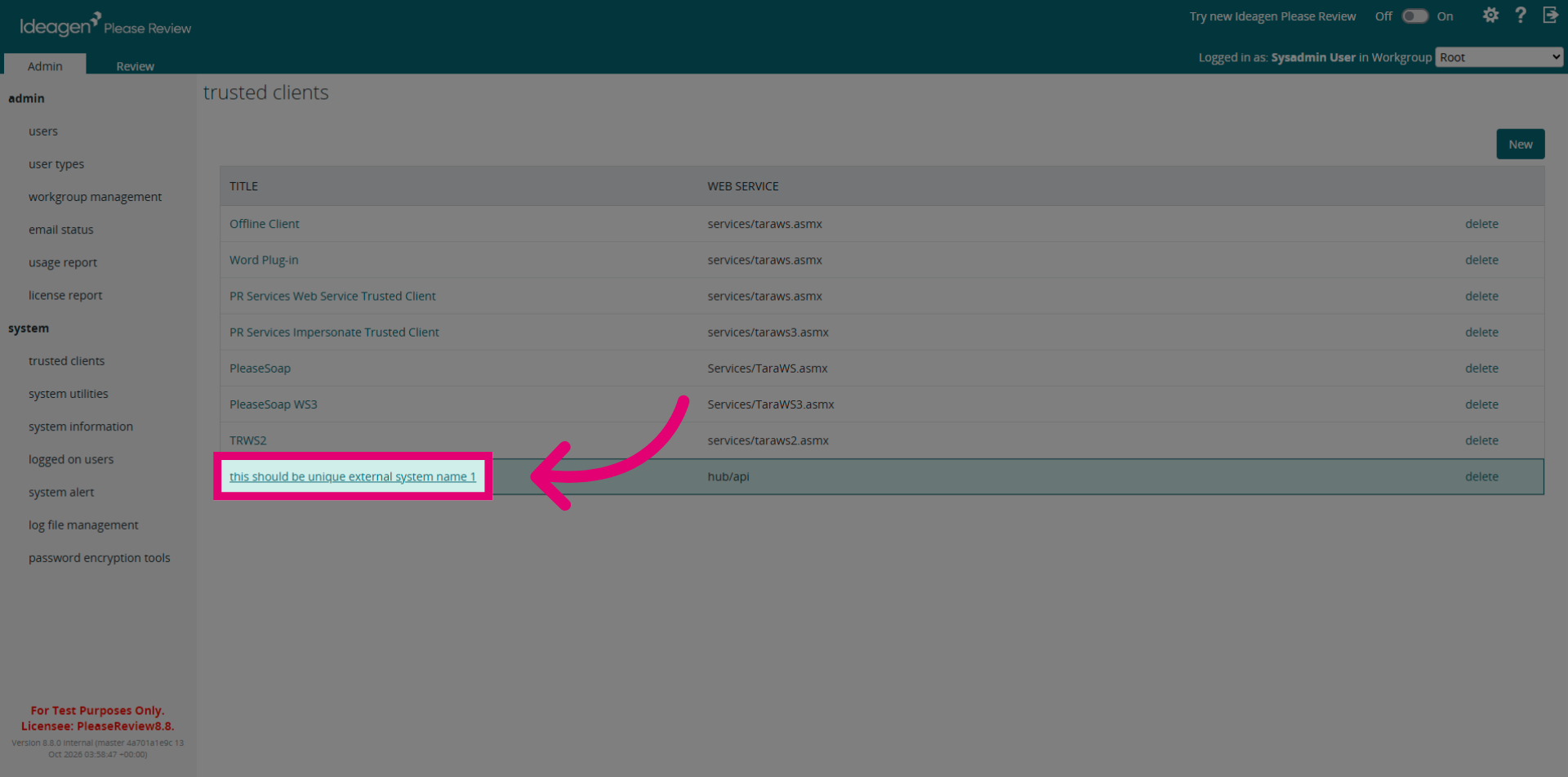Open the Word Plug-in entry
1568x777 pixels.
[264, 260]
